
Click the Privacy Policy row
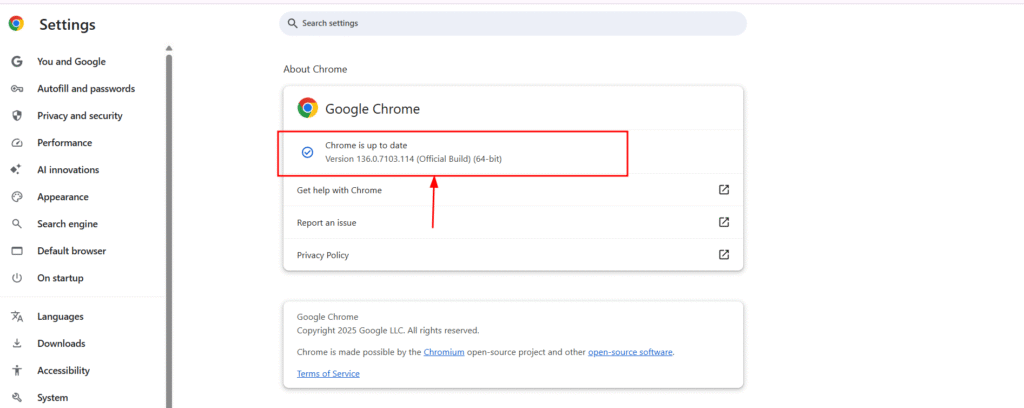pos(513,255)
